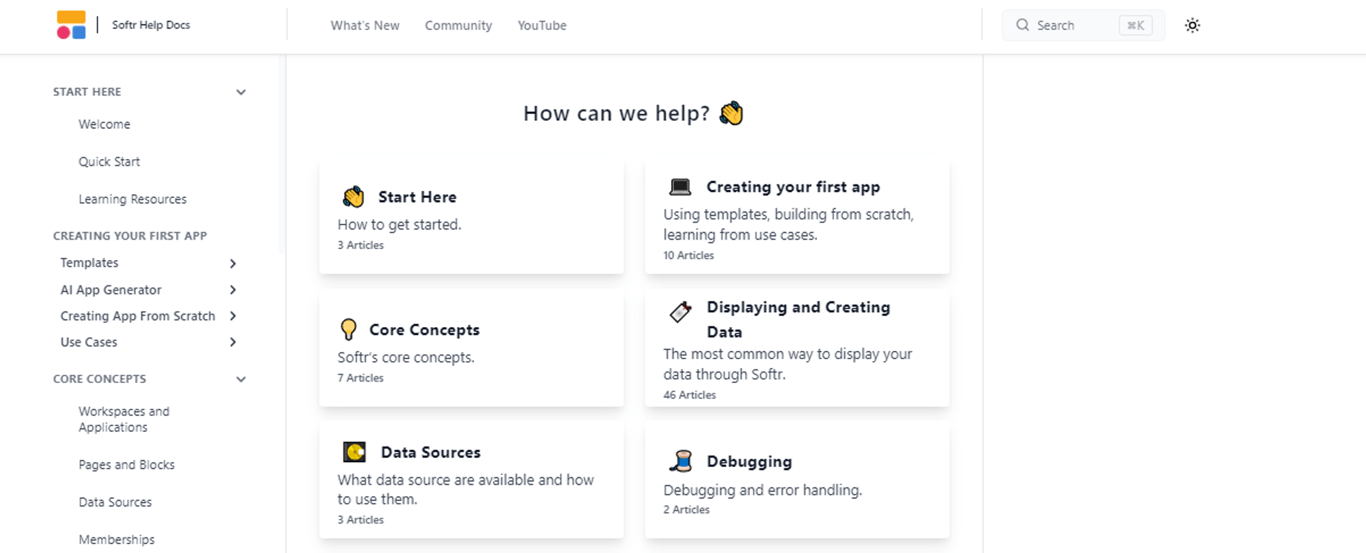Click the pencil icon on Displaying and Creating Data
The image size is (1366, 553).
point(680,311)
